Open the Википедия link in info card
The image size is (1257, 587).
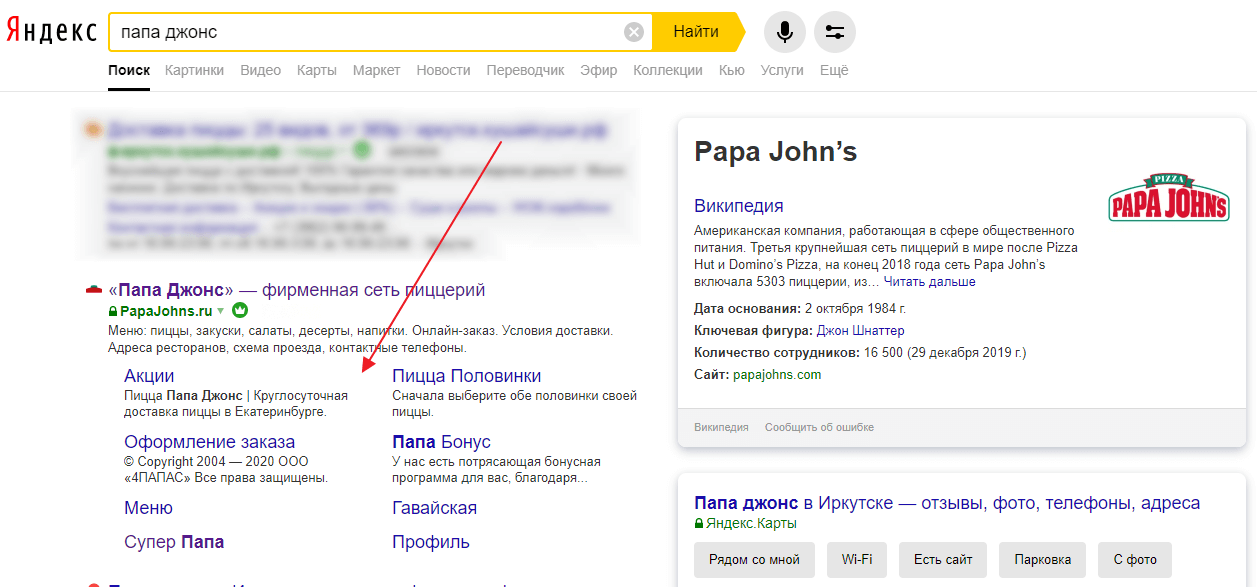[738, 206]
